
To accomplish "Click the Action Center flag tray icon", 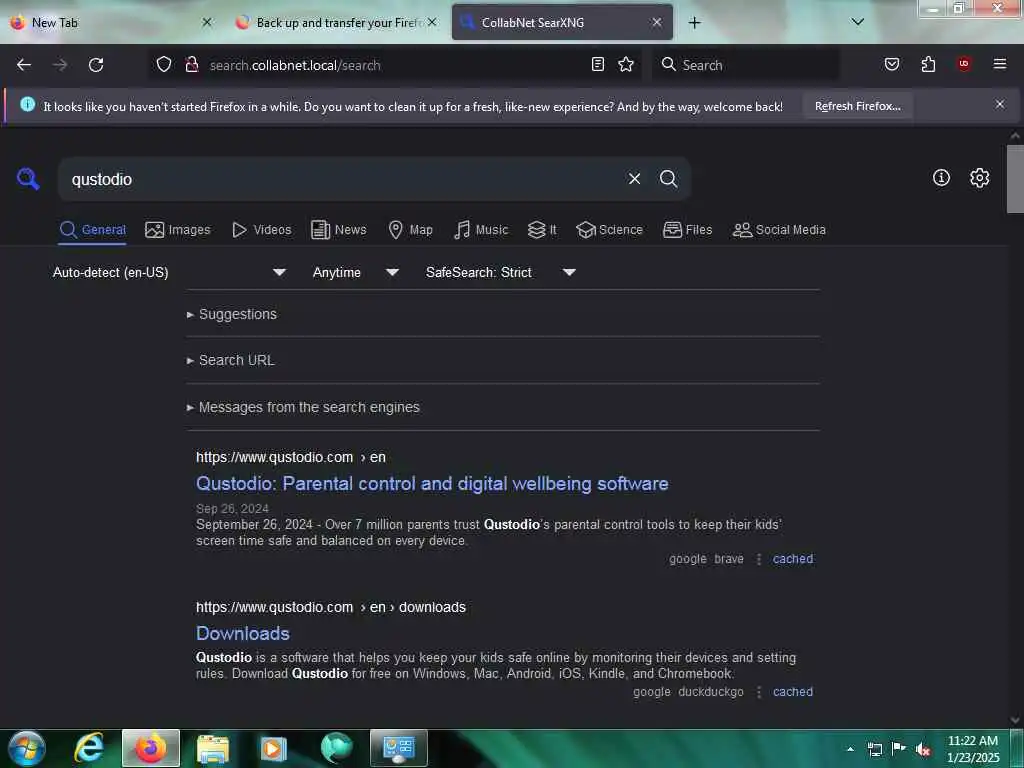I will point(899,749).
